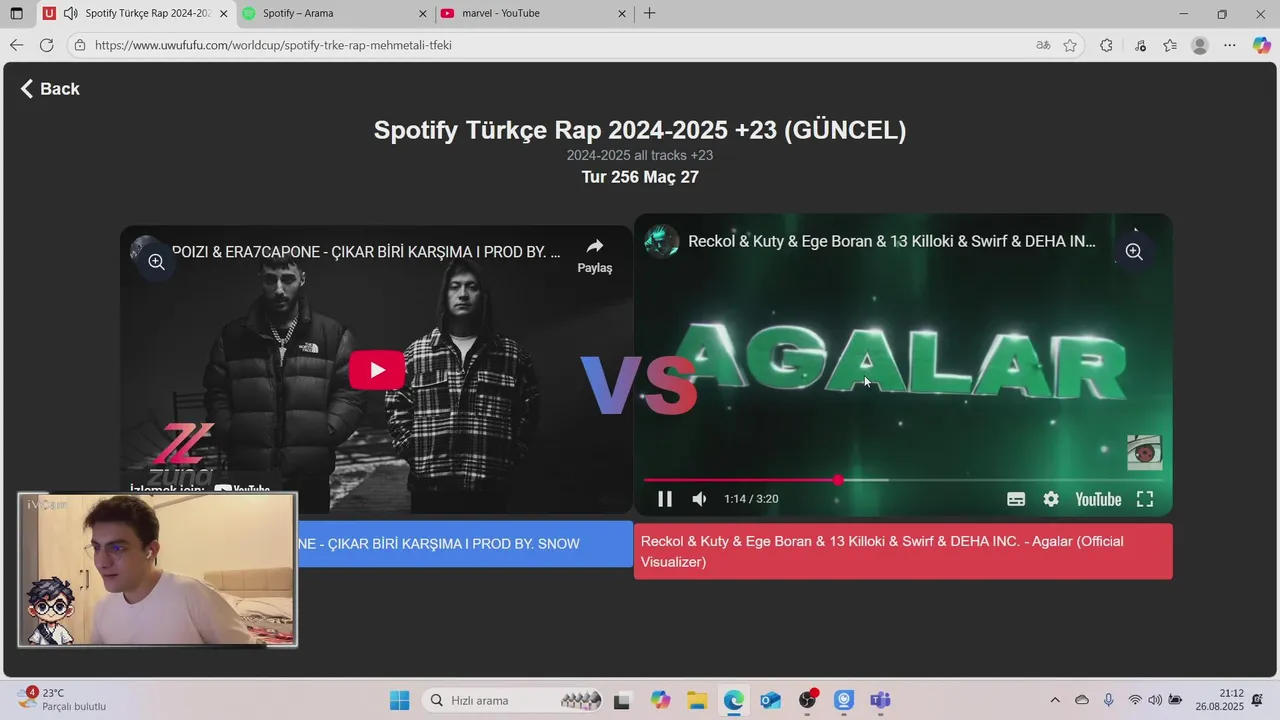Enter fullscreen on the Agalar video

pyautogui.click(x=1145, y=499)
